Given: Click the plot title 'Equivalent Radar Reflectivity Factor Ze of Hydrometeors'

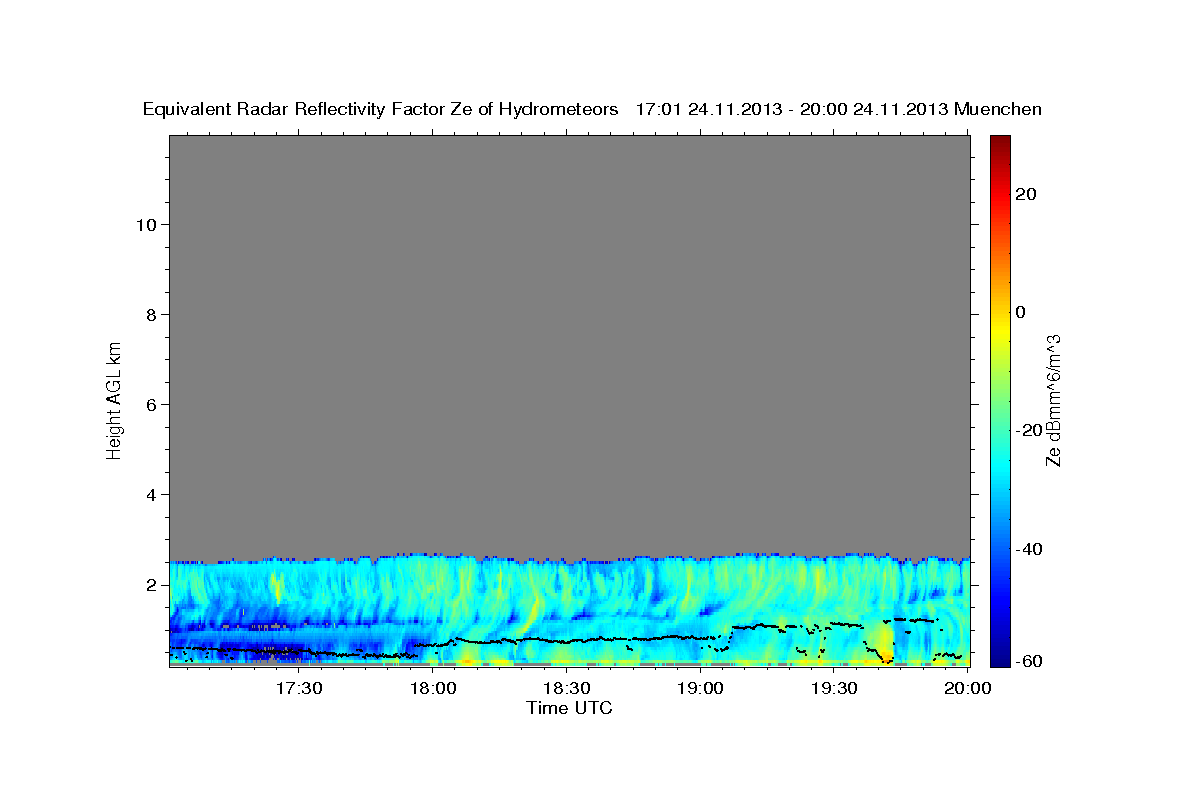Looking at the screenshot, I should click(x=380, y=109).
